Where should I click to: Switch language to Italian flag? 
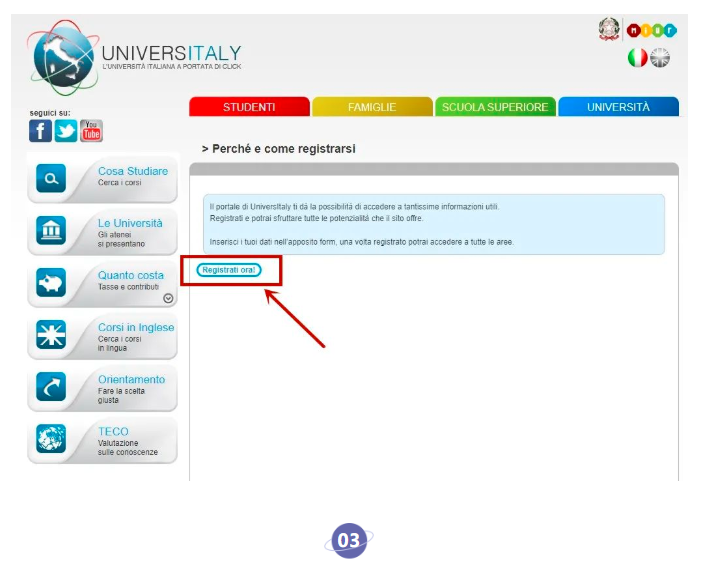tap(637, 58)
